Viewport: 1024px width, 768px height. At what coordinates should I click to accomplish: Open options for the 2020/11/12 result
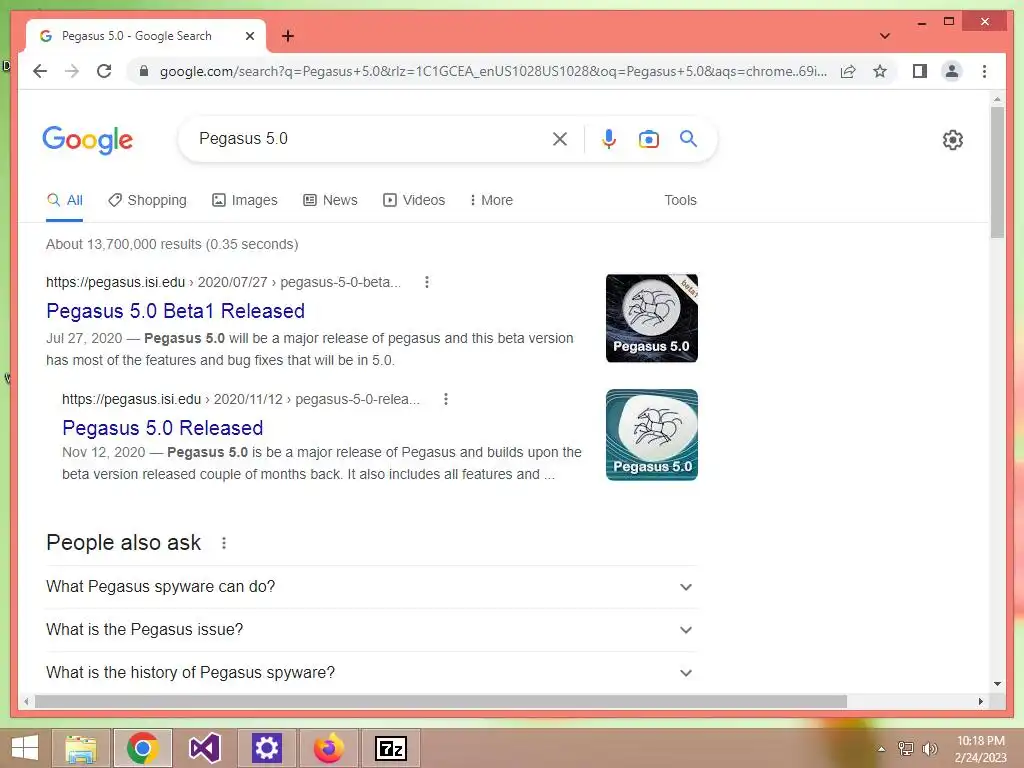click(445, 399)
